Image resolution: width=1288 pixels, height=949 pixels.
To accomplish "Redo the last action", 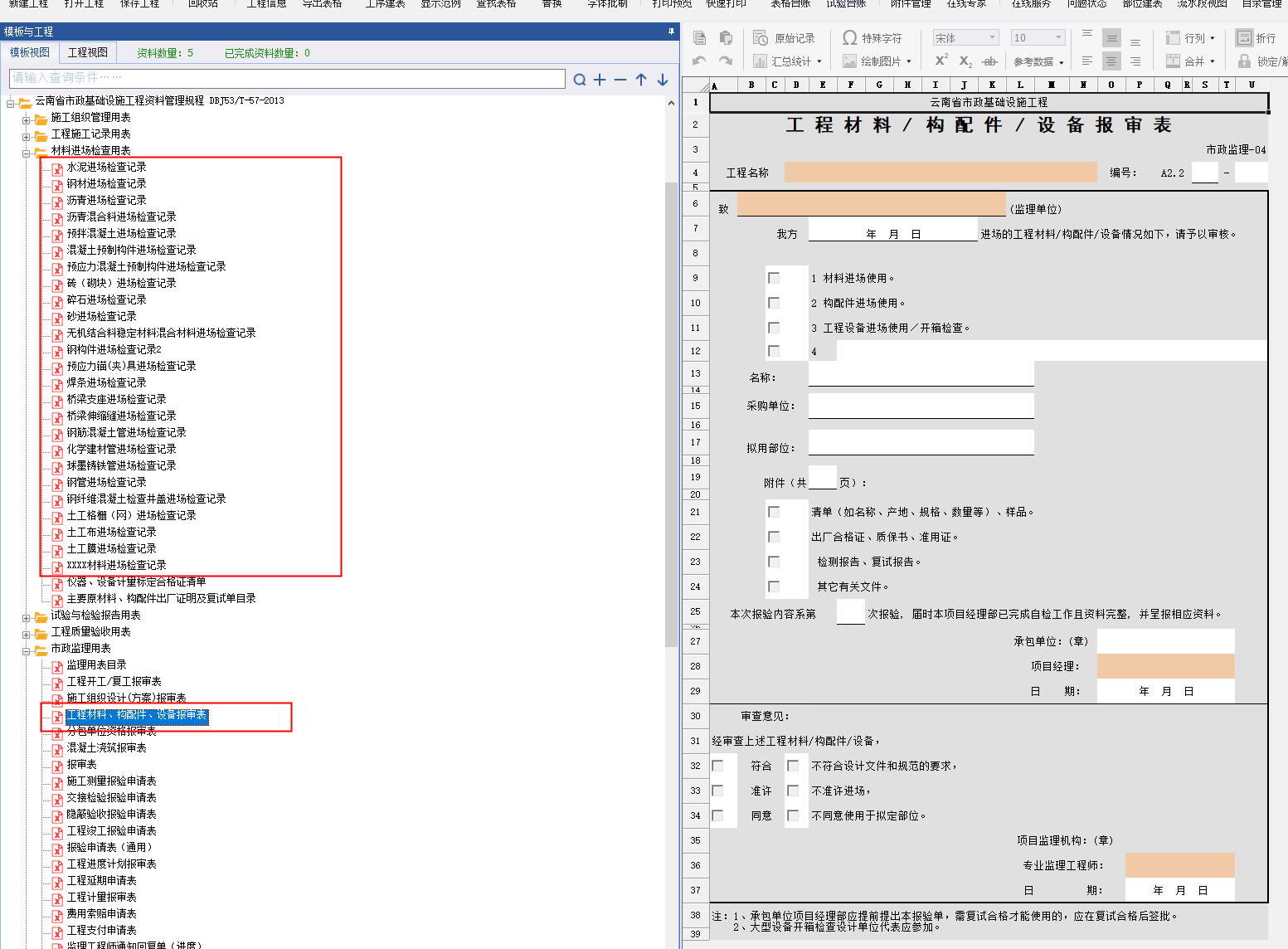I will pyautogui.click(x=726, y=61).
